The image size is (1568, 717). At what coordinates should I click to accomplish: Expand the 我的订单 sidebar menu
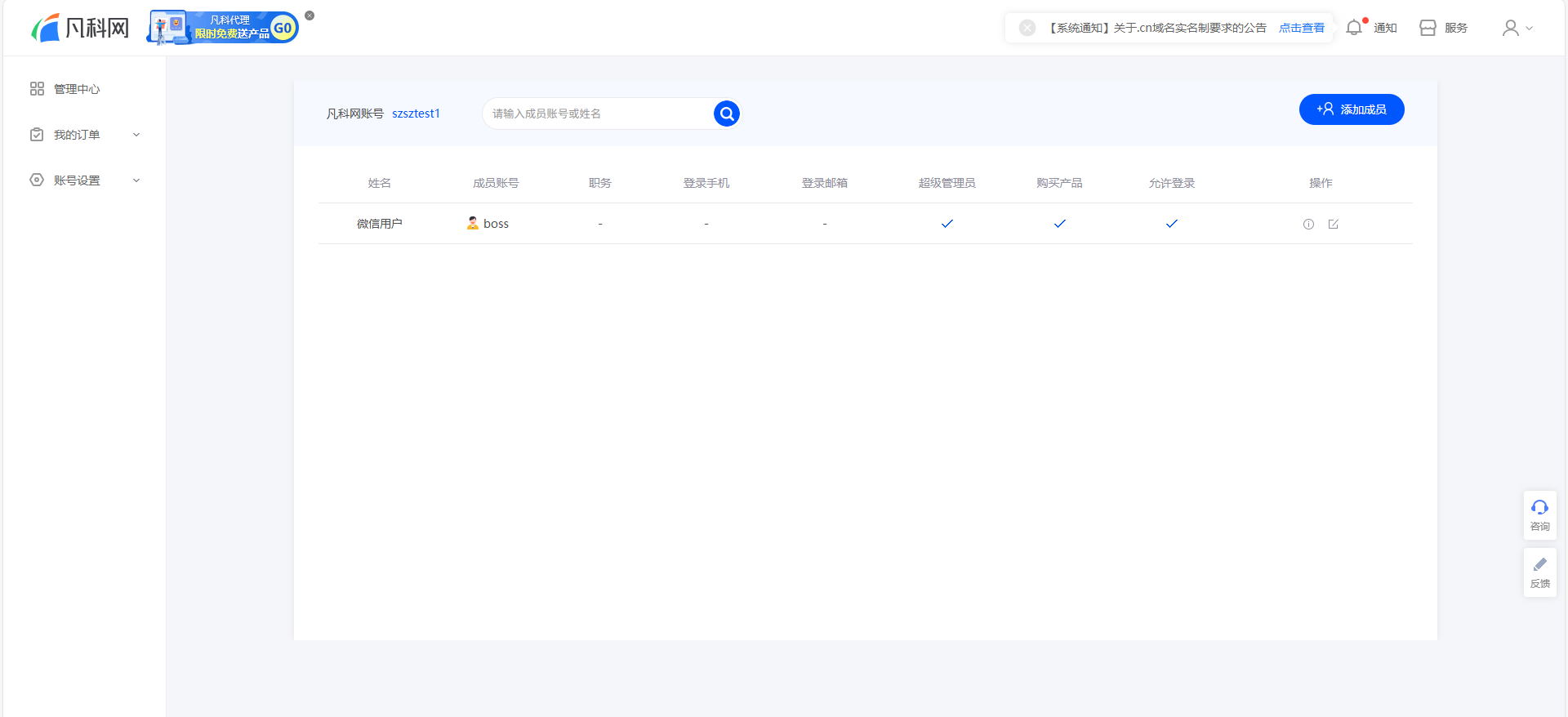coord(84,135)
